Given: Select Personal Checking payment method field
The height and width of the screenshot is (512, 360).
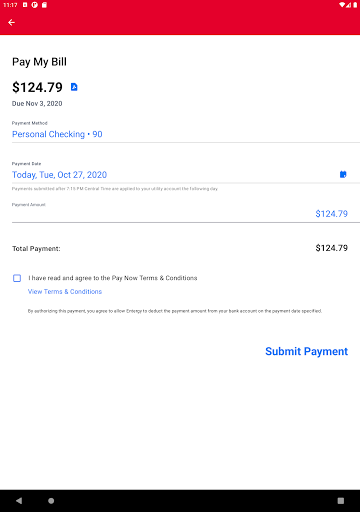Looking at the screenshot, I should (186, 134).
